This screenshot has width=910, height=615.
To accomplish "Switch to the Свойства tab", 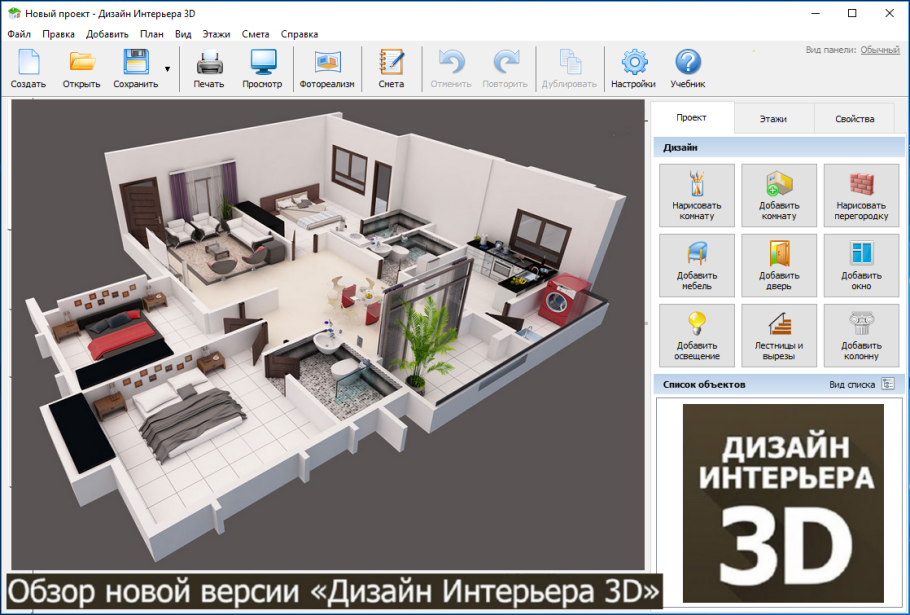I will point(855,118).
